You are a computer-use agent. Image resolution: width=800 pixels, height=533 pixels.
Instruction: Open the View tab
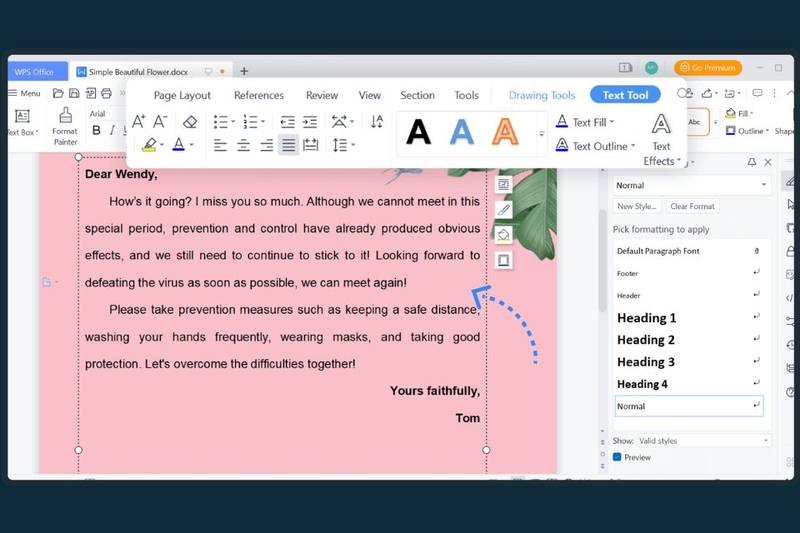[369, 95]
